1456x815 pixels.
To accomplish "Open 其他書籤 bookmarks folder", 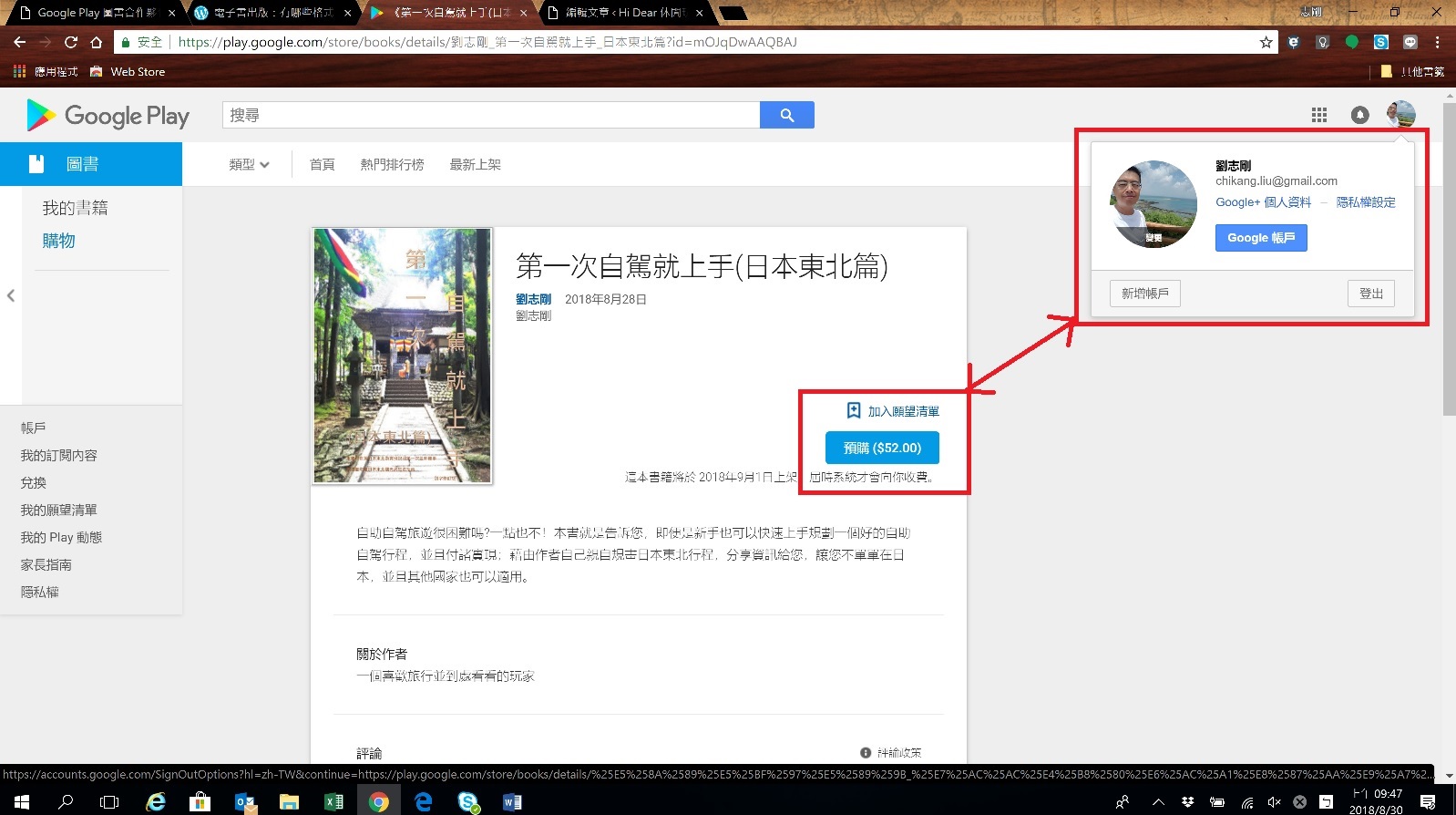I will (1412, 71).
